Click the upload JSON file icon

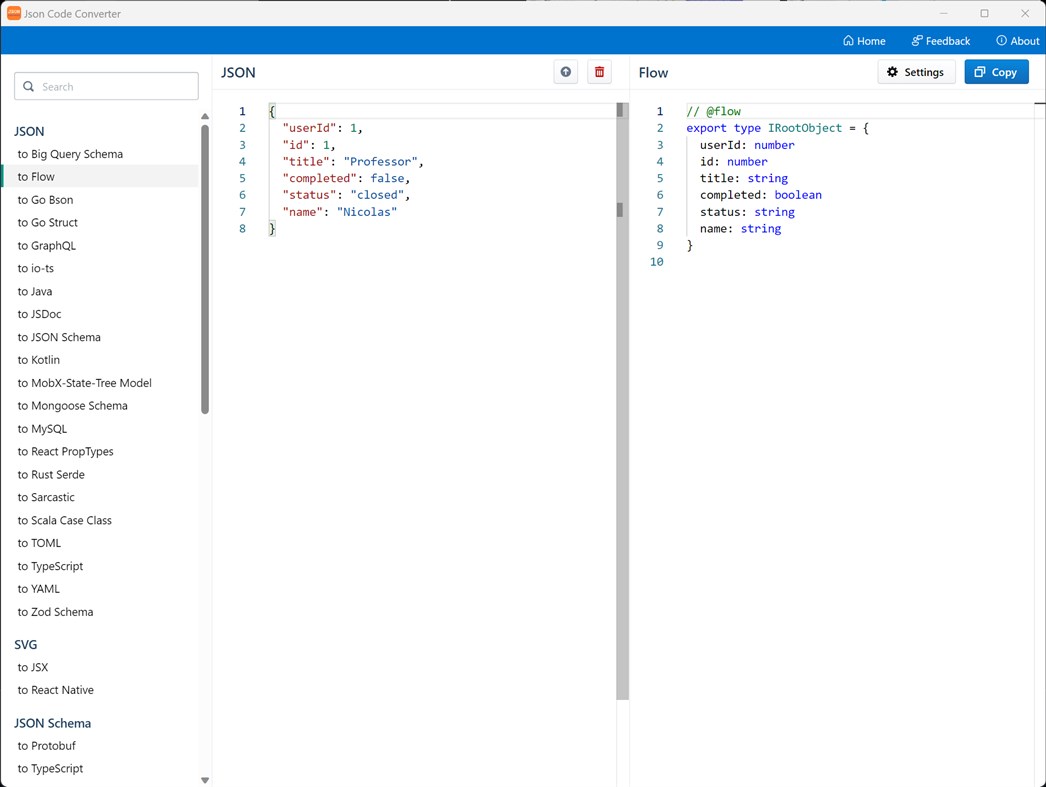pos(565,72)
